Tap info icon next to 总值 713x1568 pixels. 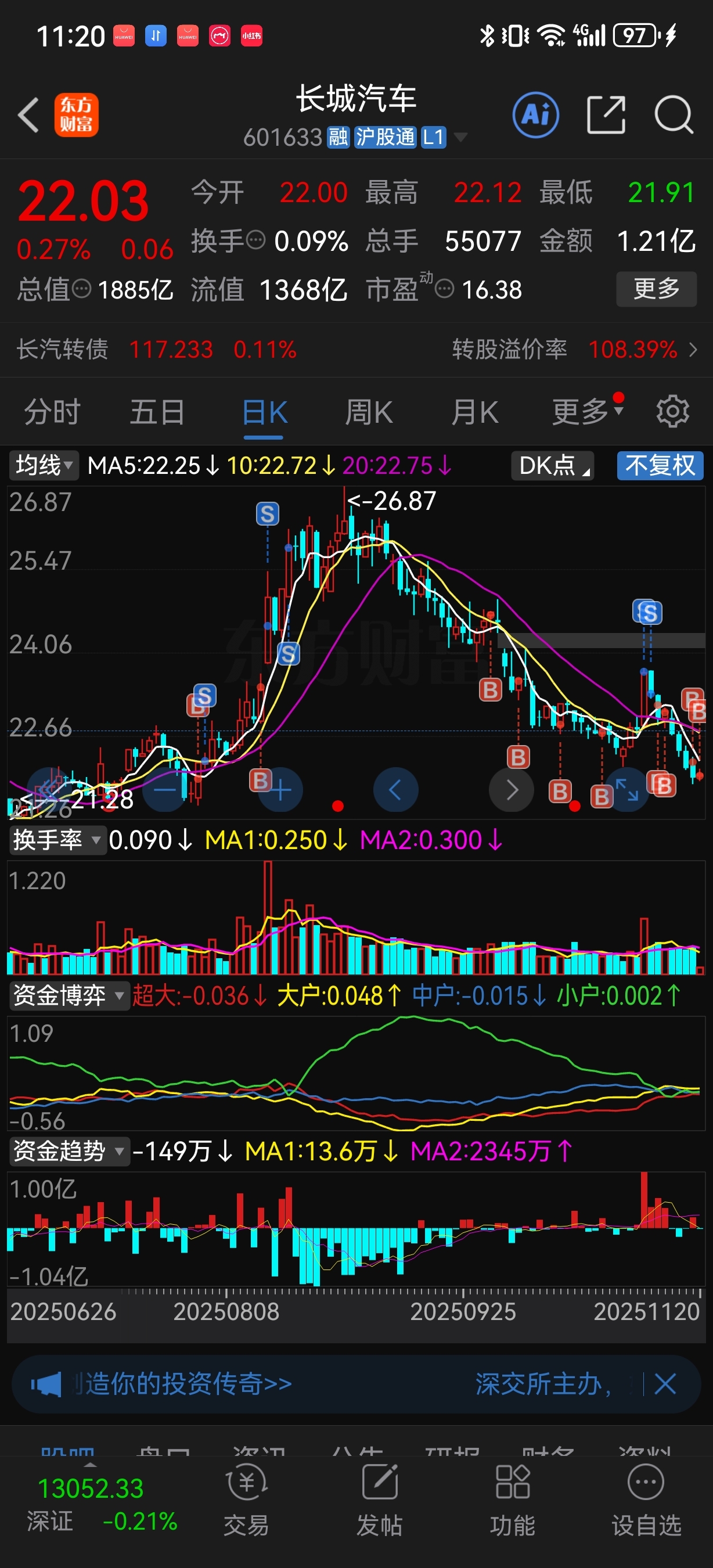[81, 289]
